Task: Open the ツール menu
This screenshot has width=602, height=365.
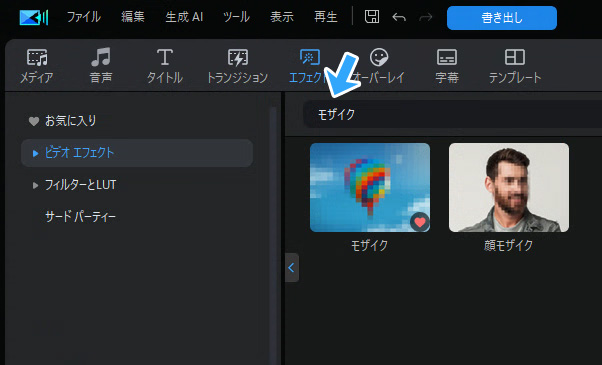Action: pyautogui.click(x=236, y=17)
